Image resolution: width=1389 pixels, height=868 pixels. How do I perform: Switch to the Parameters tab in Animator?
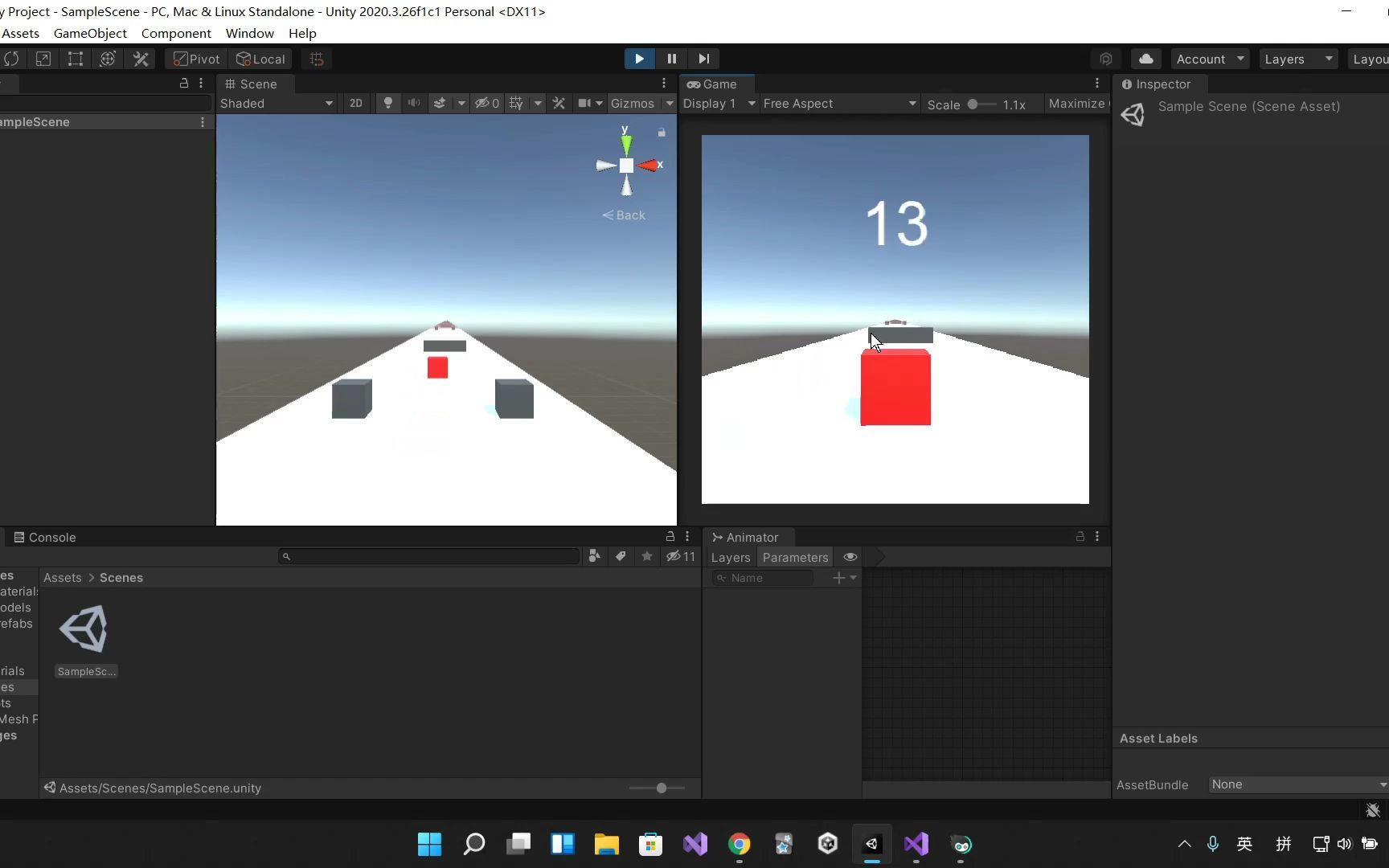(x=795, y=557)
